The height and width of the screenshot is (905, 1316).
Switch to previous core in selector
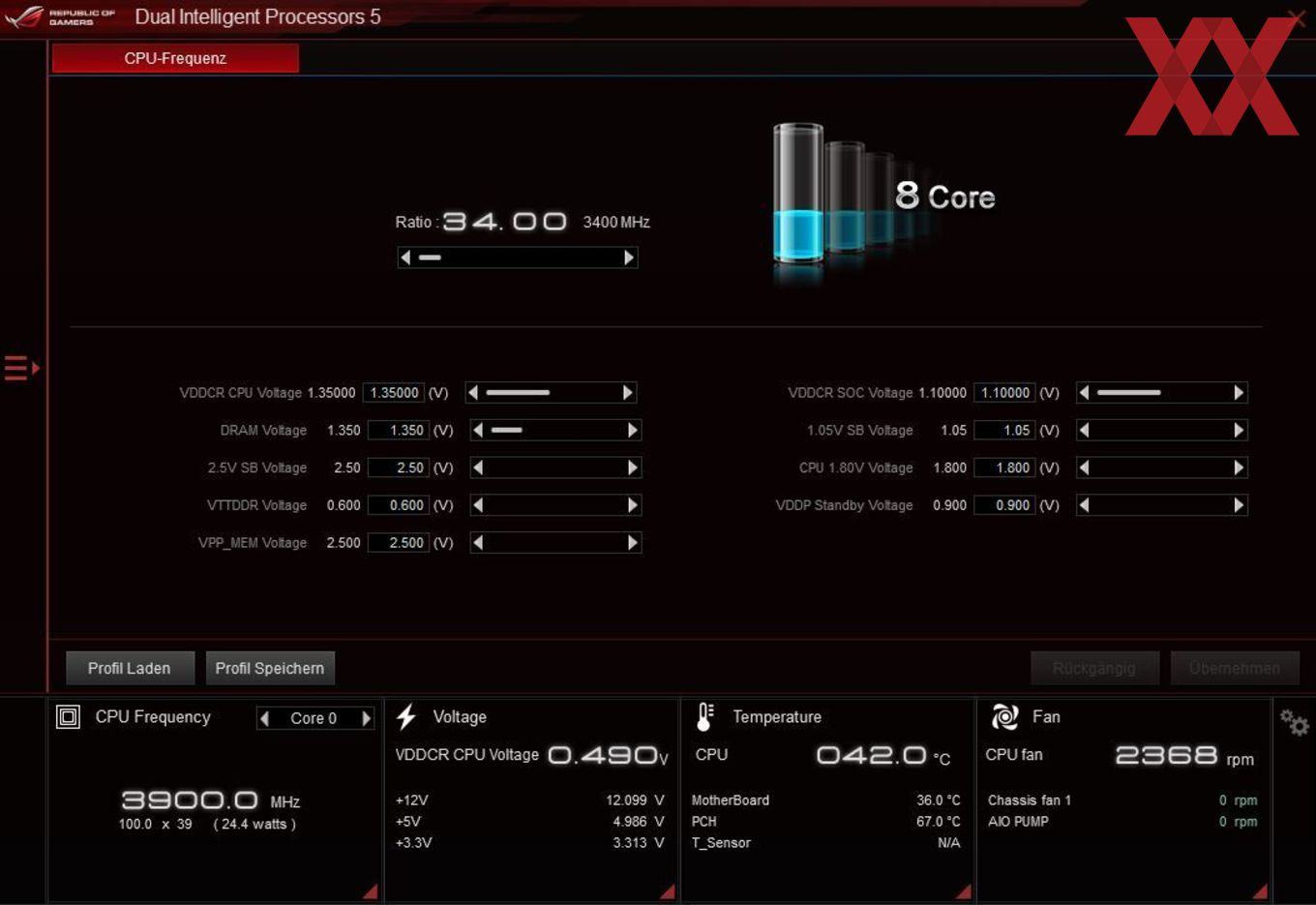click(265, 718)
